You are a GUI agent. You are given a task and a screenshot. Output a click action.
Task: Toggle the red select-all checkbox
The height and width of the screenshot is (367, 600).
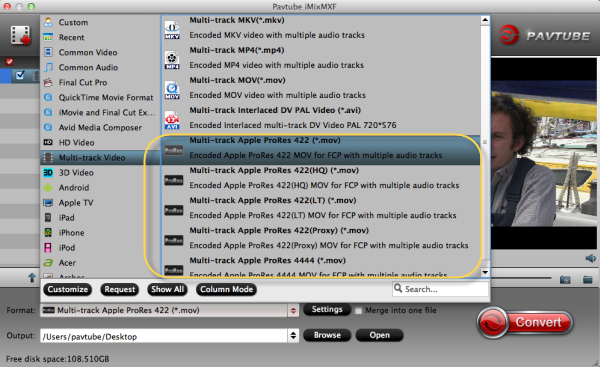[10, 61]
